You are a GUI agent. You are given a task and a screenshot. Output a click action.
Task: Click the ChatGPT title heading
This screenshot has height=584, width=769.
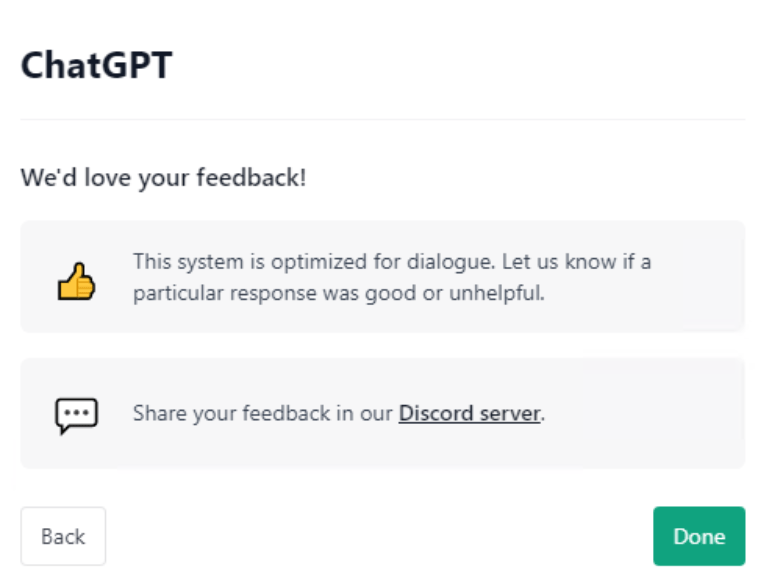click(97, 66)
